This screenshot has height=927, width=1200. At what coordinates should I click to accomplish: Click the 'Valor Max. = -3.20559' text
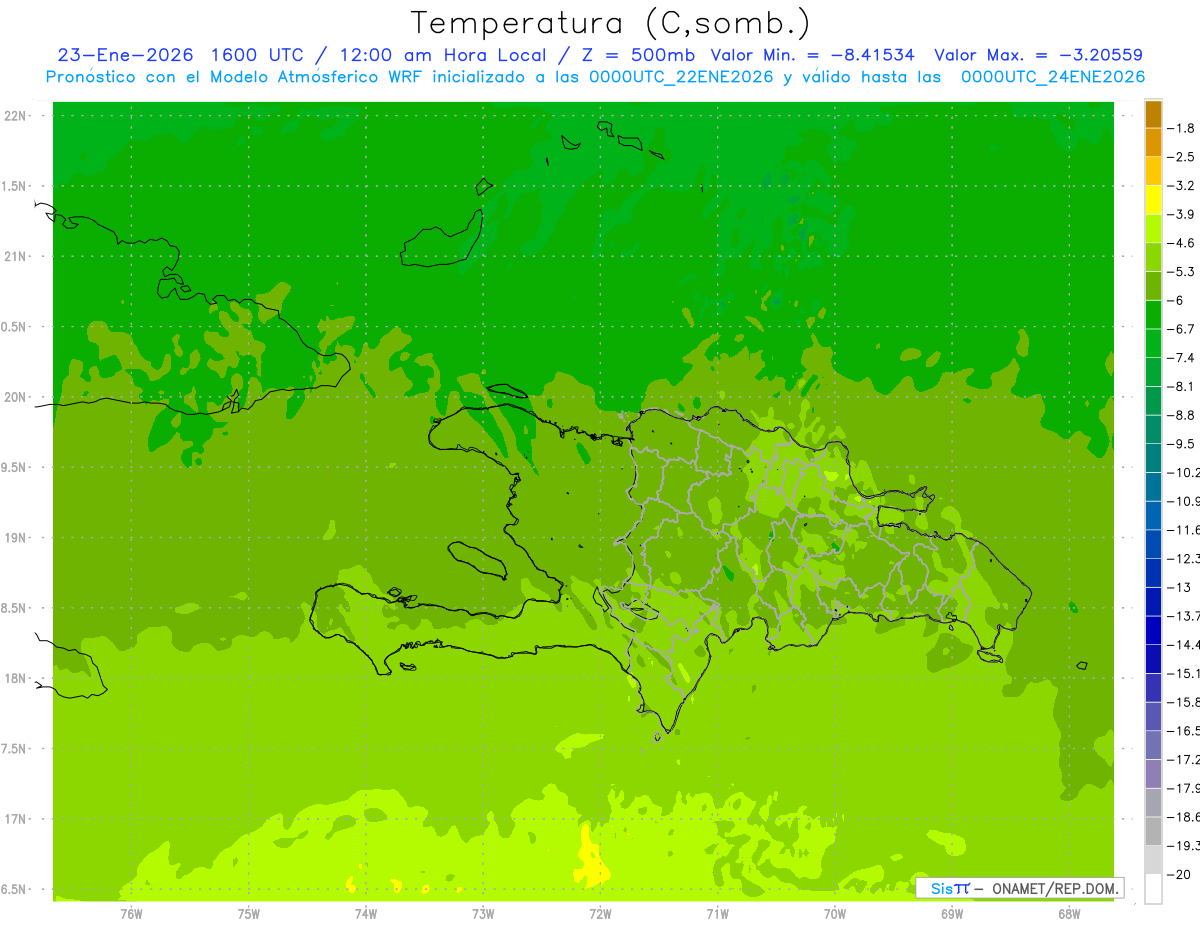click(1039, 55)
